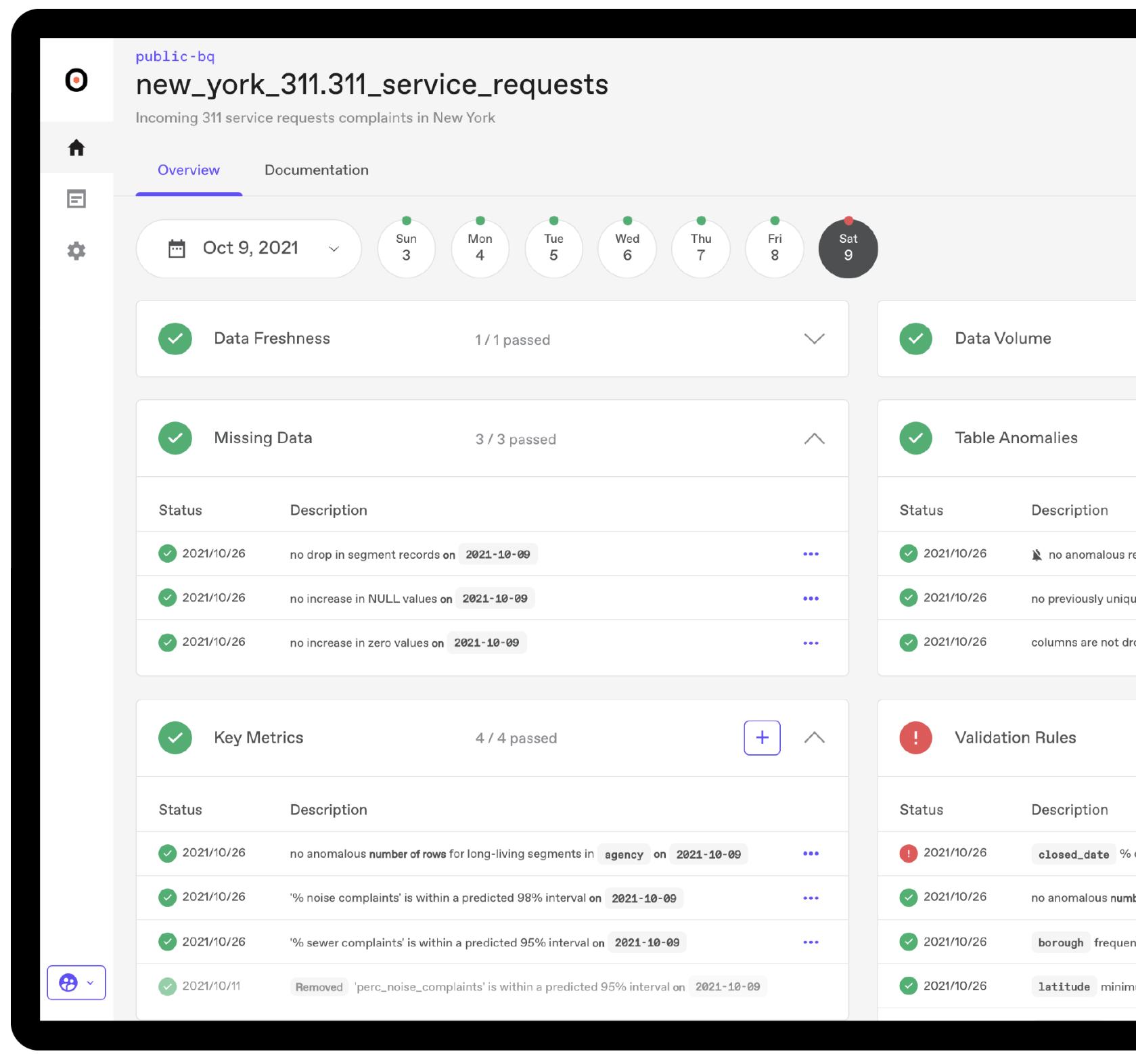The height and width of the screenshot is (1064, 1136).
Task: Open the user account menu
Action: (x=76, y=982)
